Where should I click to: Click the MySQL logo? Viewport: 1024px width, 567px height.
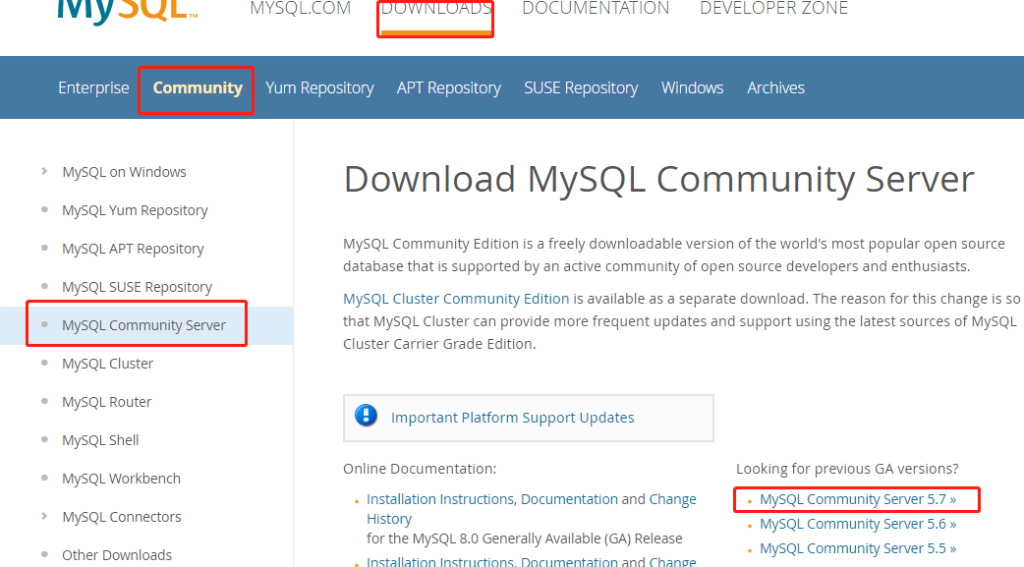pyautogui.click(x=127, y=12)
